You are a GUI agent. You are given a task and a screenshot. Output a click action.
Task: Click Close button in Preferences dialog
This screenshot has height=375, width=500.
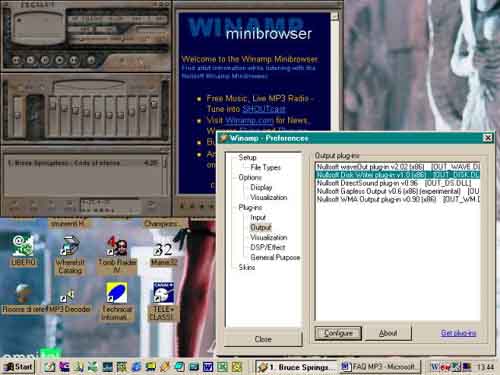coord(263,339)
